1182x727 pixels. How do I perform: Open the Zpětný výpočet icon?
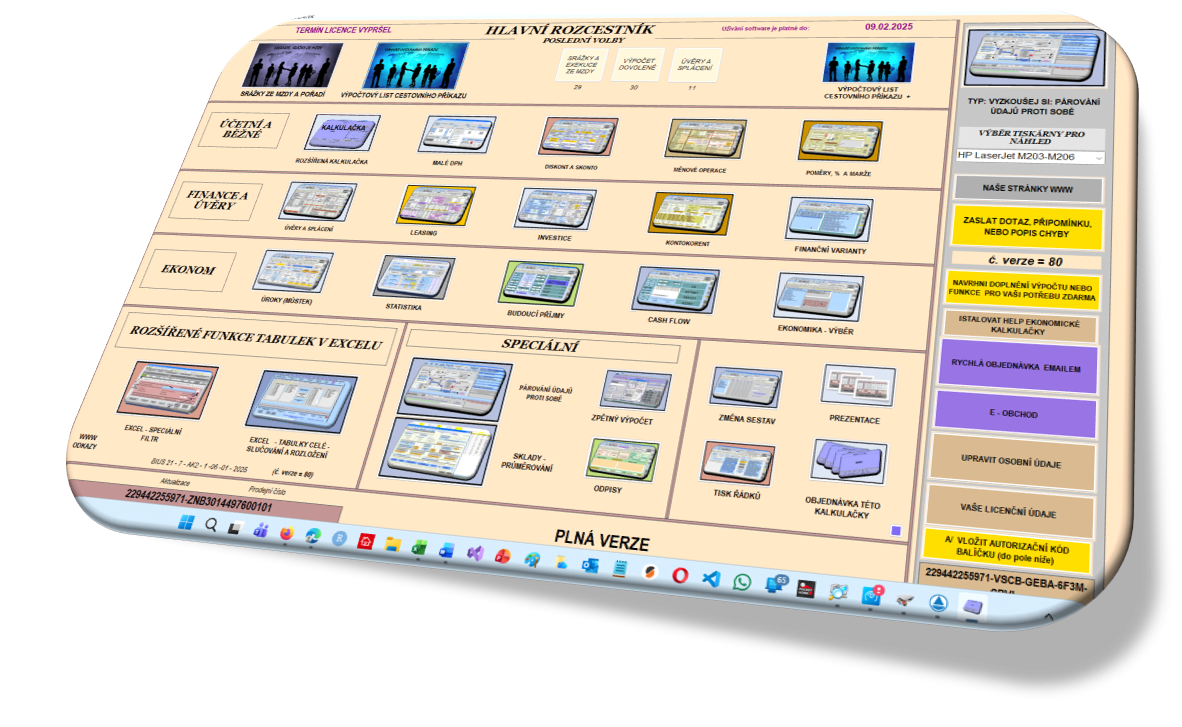point(634,390)
